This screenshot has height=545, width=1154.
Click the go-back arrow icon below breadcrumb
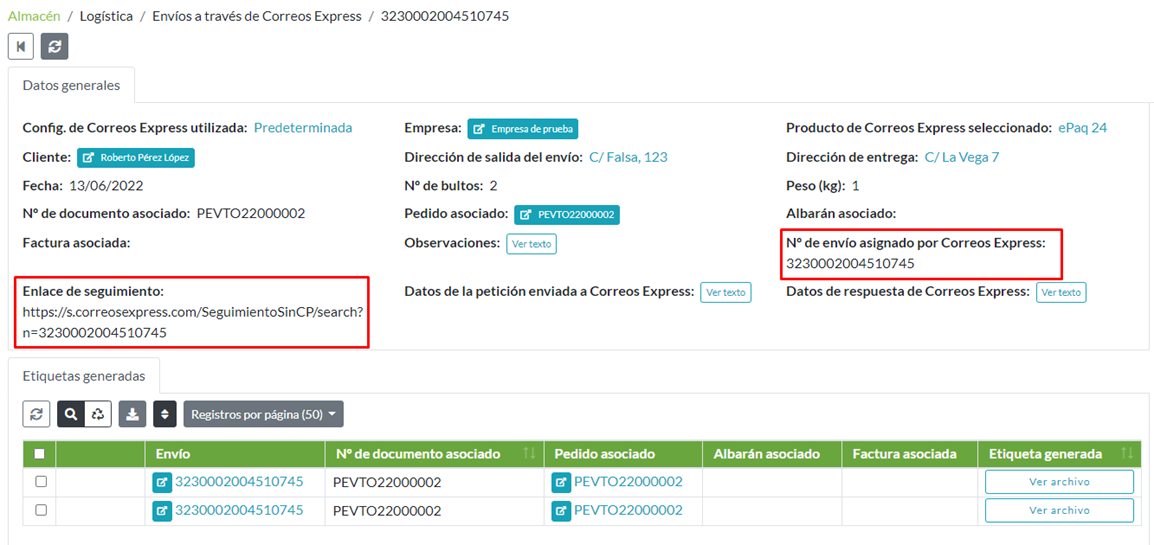[x=20, y=46]
